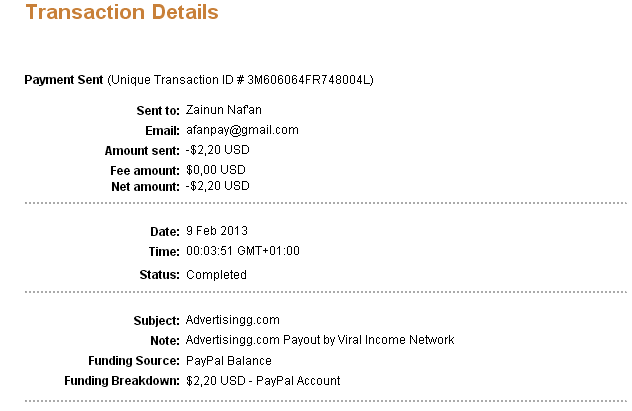
Task: Click the Funding Breakdown PayPal Account value
Action: [x=263, y=381]
